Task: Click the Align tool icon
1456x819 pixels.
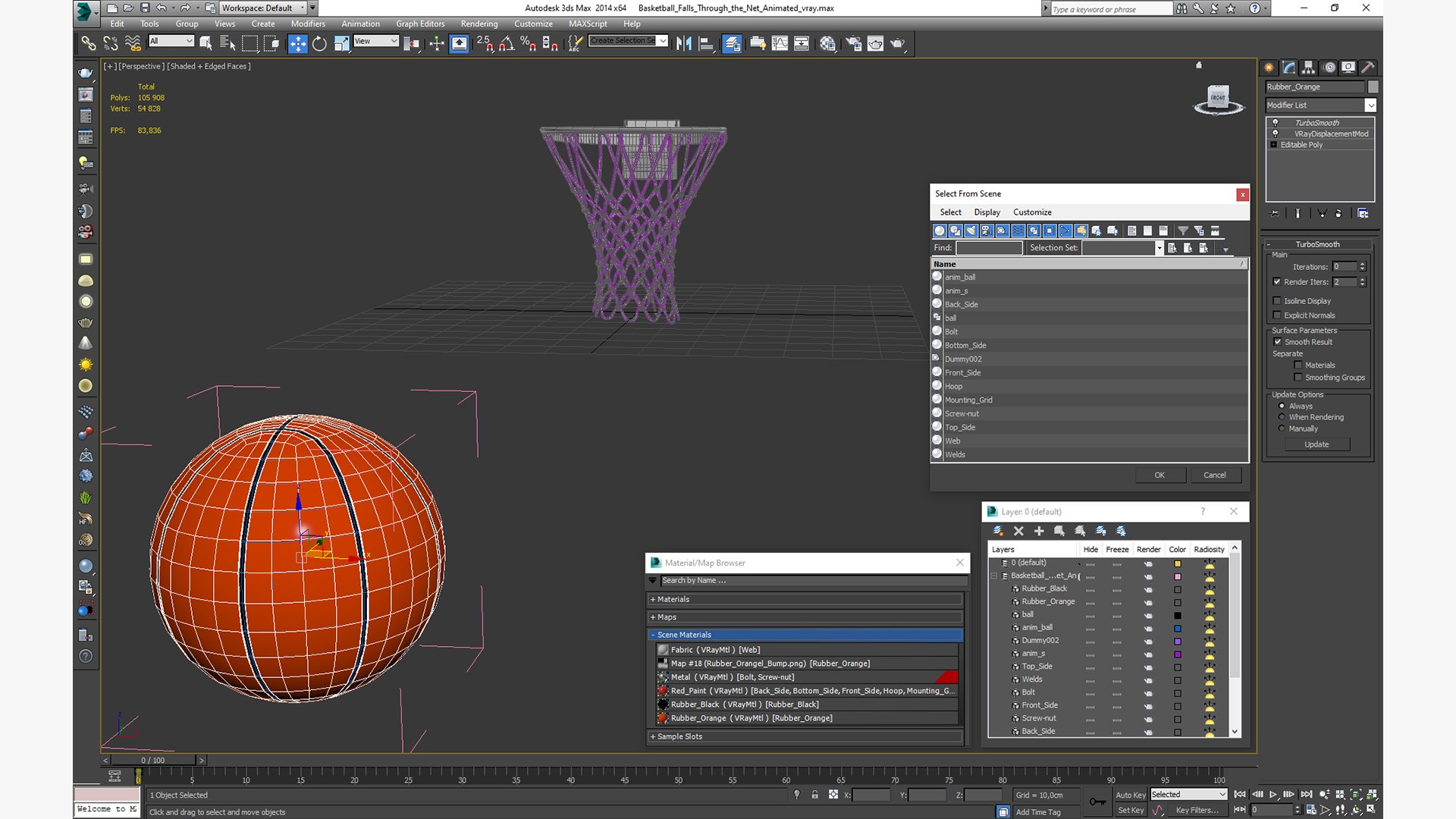Action: pos(706,43)
